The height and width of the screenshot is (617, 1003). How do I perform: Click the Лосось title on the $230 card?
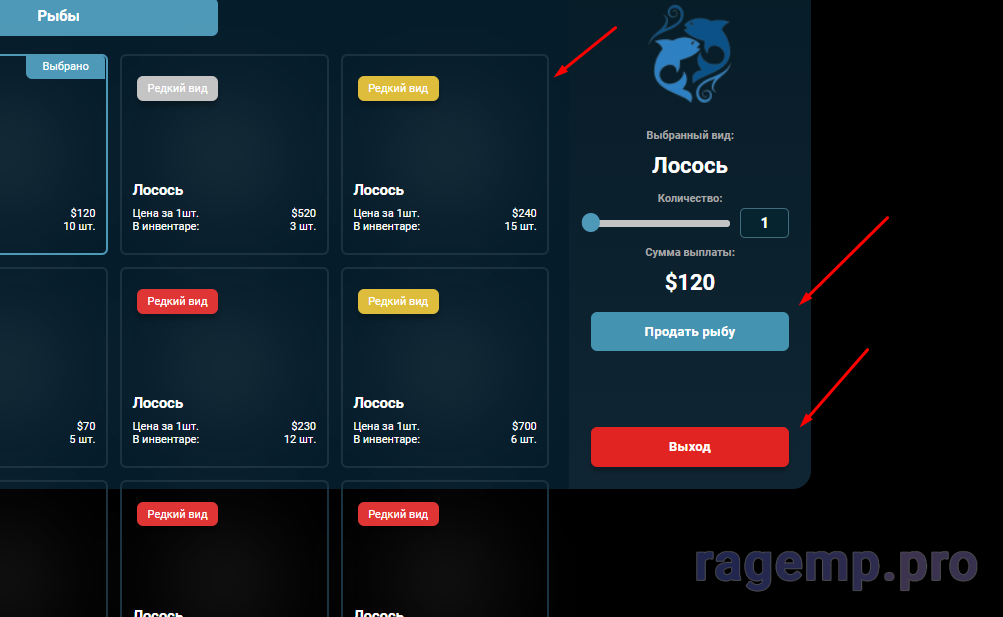click(x=158, y=403)
